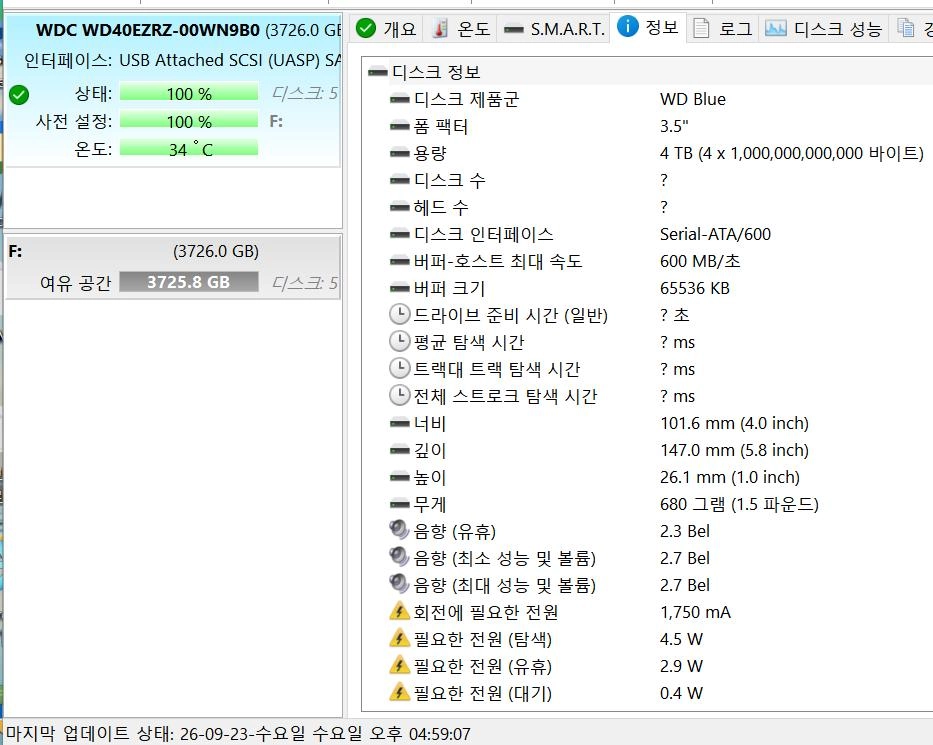Image resolution: width=933 pixels, height=745 pixels.
Task: Click the 디스크 수 row label
Action: [x=450, y=180]
